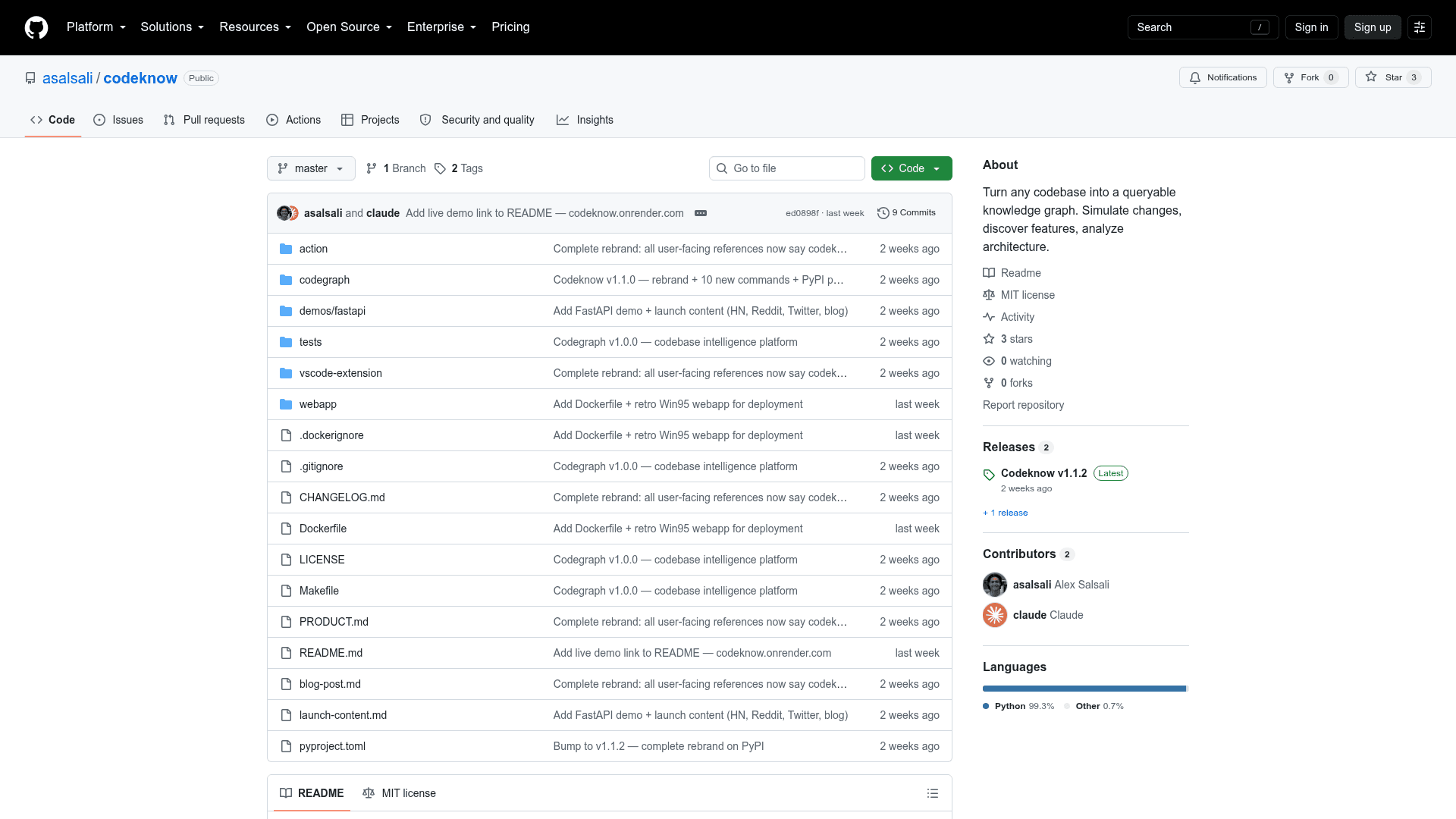
Task: Expand the Resources menu
Action: point(255,27)
